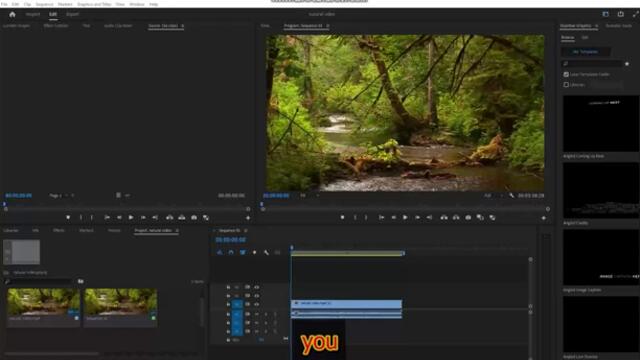Open the Effect Controls panel tab
Viewport: 640px width, 360px height.
tap(56, 26)
